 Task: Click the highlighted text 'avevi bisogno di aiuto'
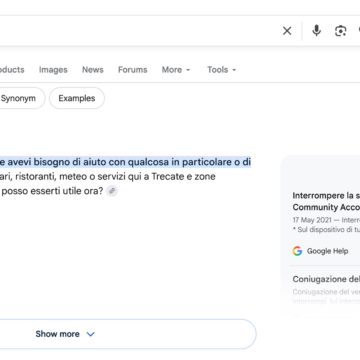pos(56,162)
